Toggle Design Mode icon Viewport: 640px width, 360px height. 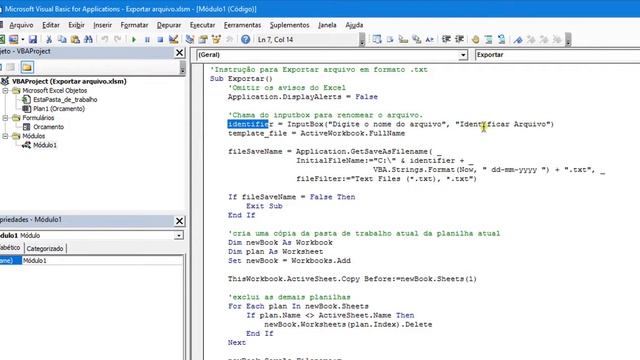pyautogui.click(x=173, y=40)
